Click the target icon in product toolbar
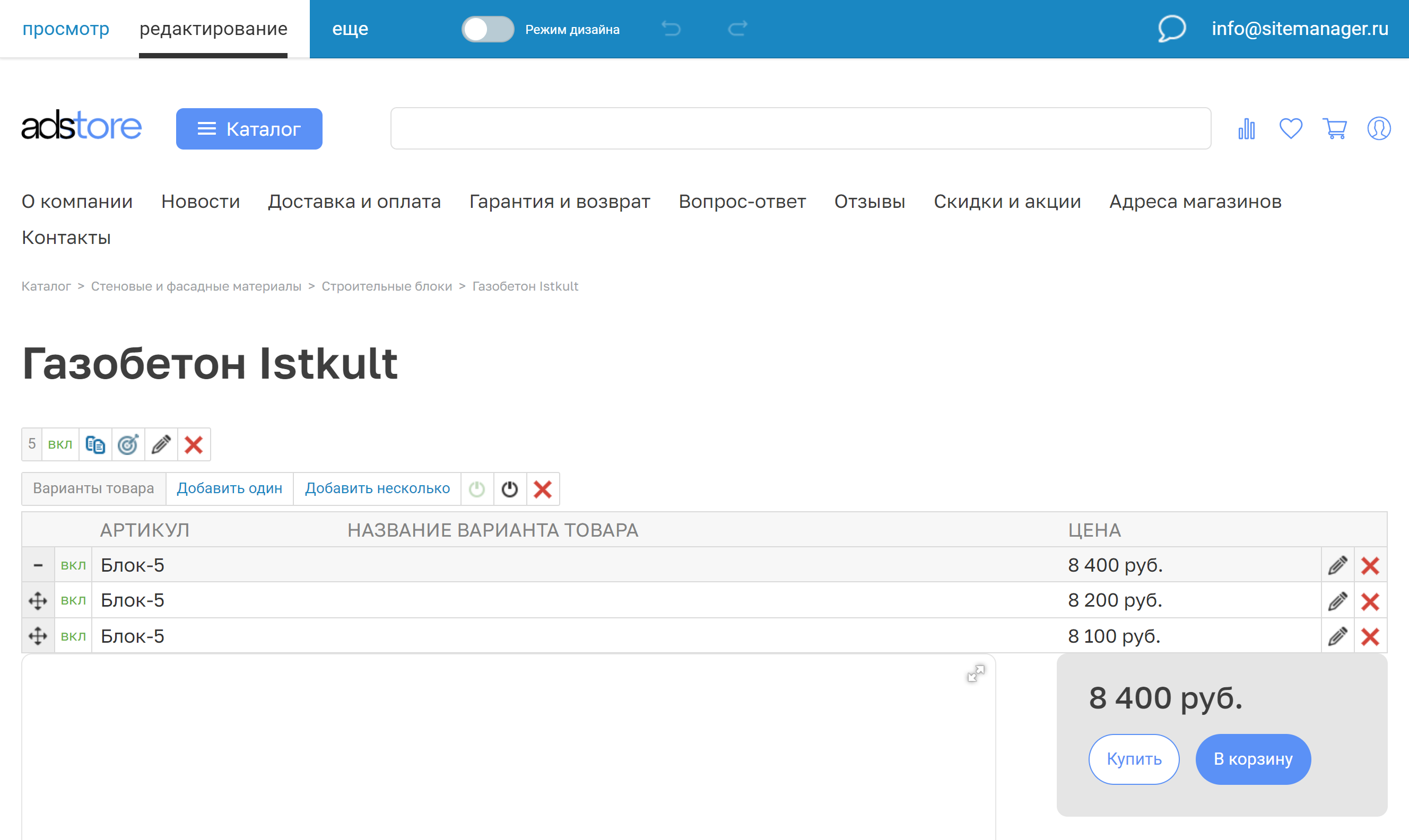The height and width of the screenshot is (840, 1409). [x=128, y=444]
